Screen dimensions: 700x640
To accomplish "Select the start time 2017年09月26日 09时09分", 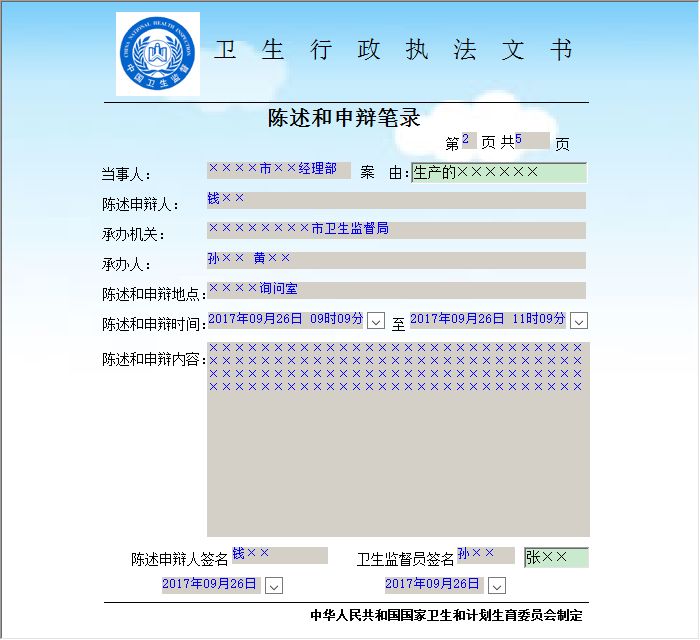I will (x=286, y=320).
